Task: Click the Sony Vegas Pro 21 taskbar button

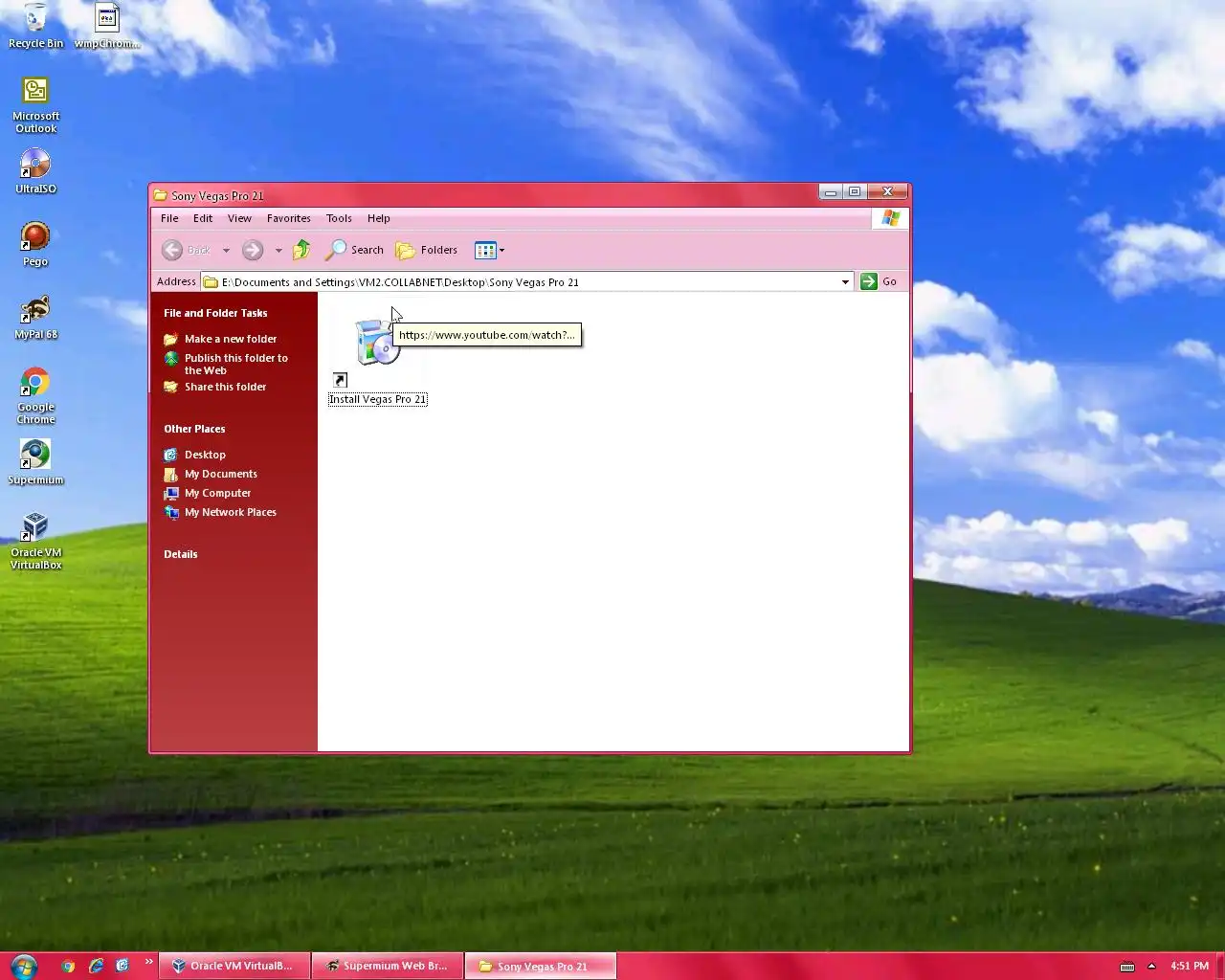Action: pos(541,966)
